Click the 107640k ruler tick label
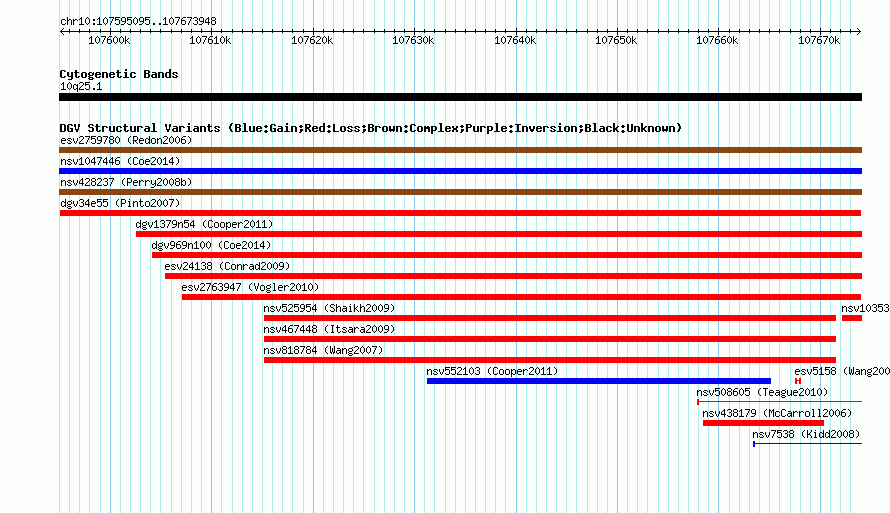The width and height of the screenshot is (890, 513). tap(515, 40)
